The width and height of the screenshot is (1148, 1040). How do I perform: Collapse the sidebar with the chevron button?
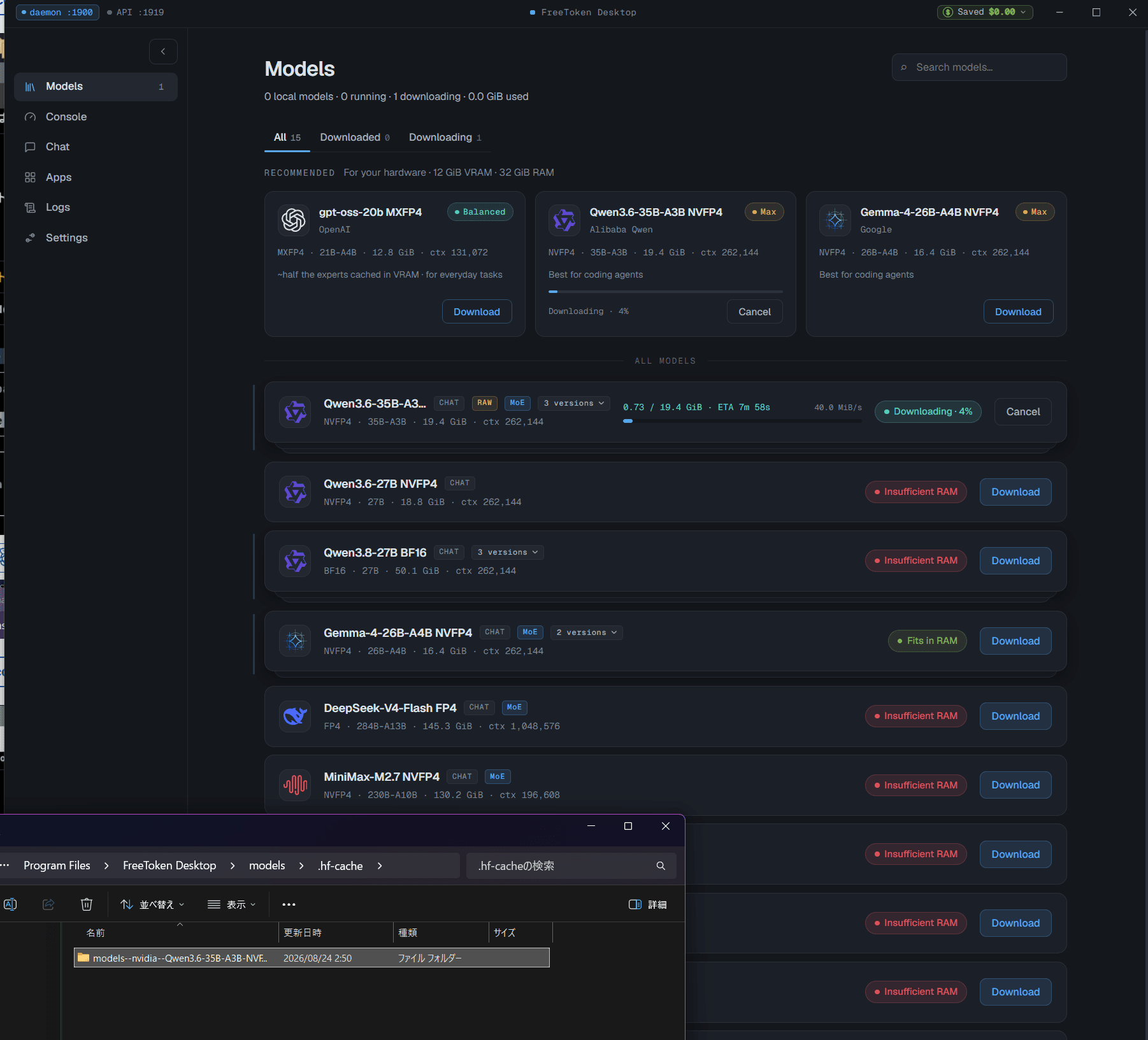[163, 52]
